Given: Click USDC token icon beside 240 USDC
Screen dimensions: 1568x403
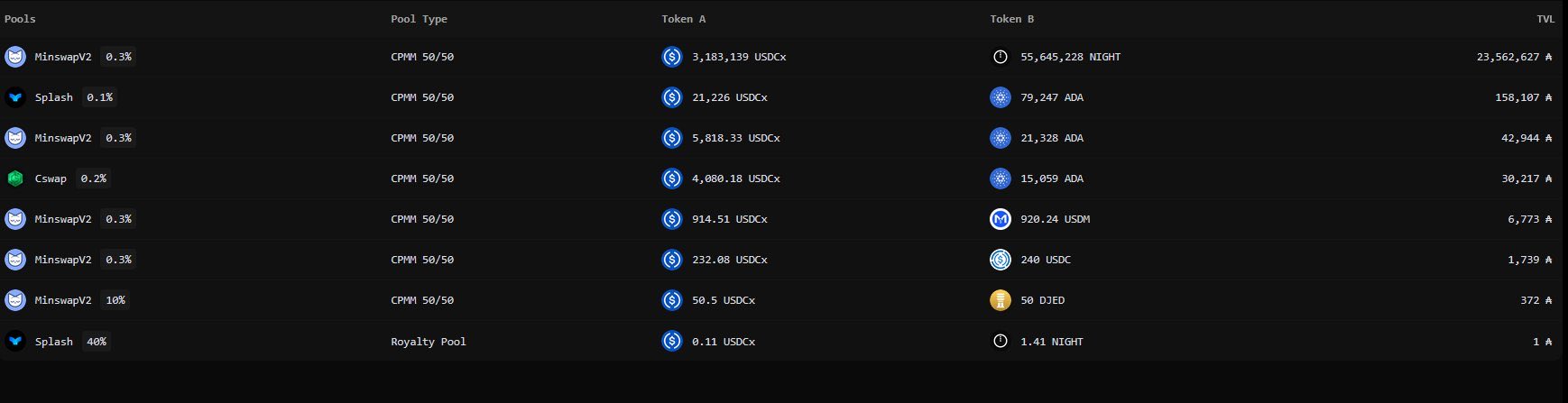Looking at the screenshot, I should pyautogui.click(x=1001, y=260).
